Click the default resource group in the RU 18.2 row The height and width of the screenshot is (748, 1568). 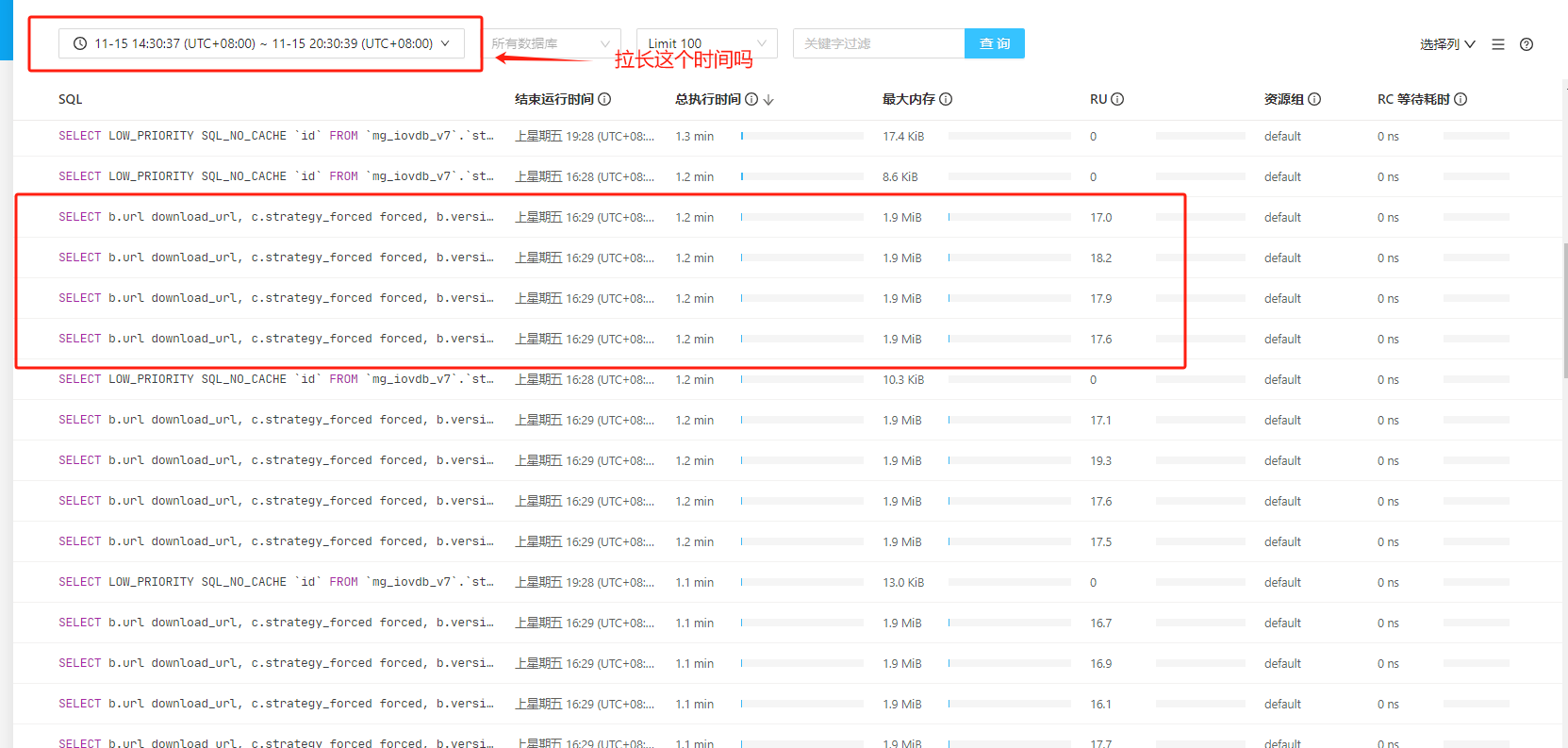coord(1282,258)
